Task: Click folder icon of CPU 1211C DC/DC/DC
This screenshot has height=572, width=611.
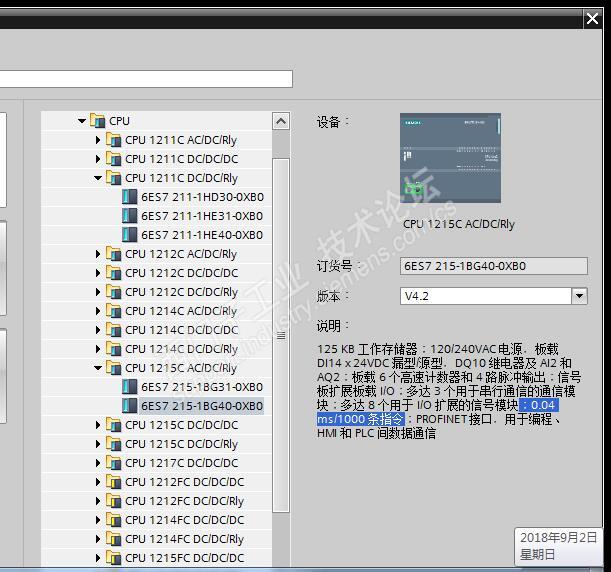Action: click(x=113, y=159)
